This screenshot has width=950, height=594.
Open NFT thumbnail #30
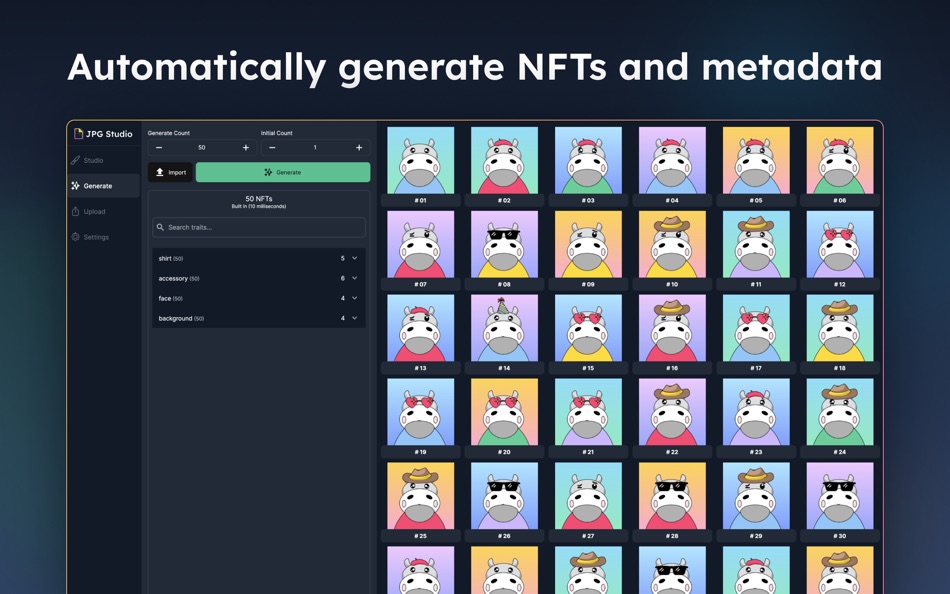[840, 496]
